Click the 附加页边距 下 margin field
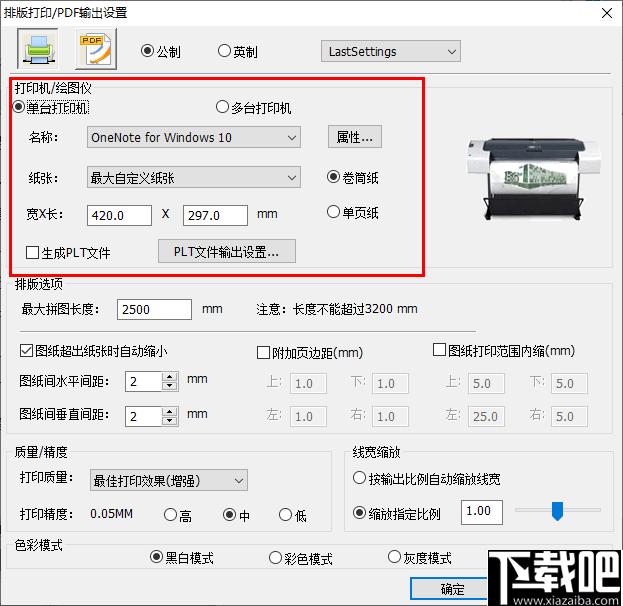This screenshot has width=623, height=606. pos(390,383)
